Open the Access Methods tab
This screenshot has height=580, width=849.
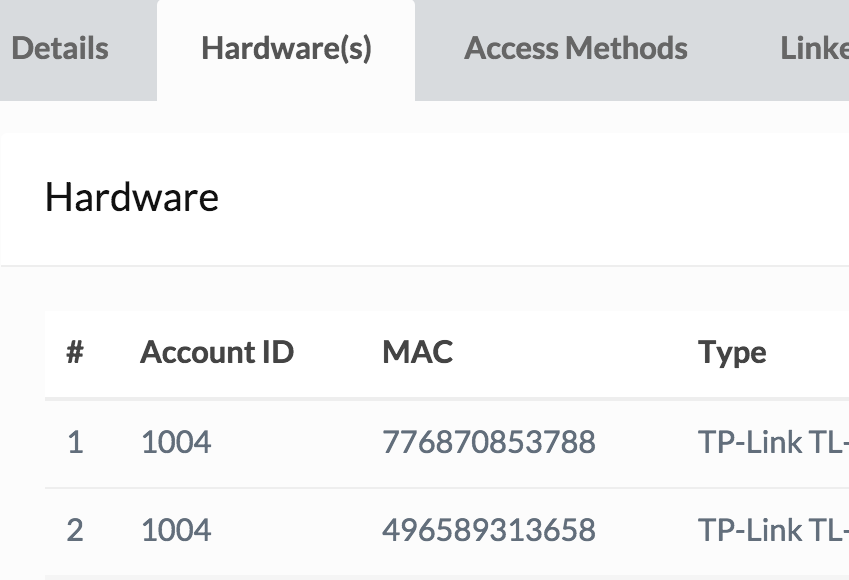[575, 49]
